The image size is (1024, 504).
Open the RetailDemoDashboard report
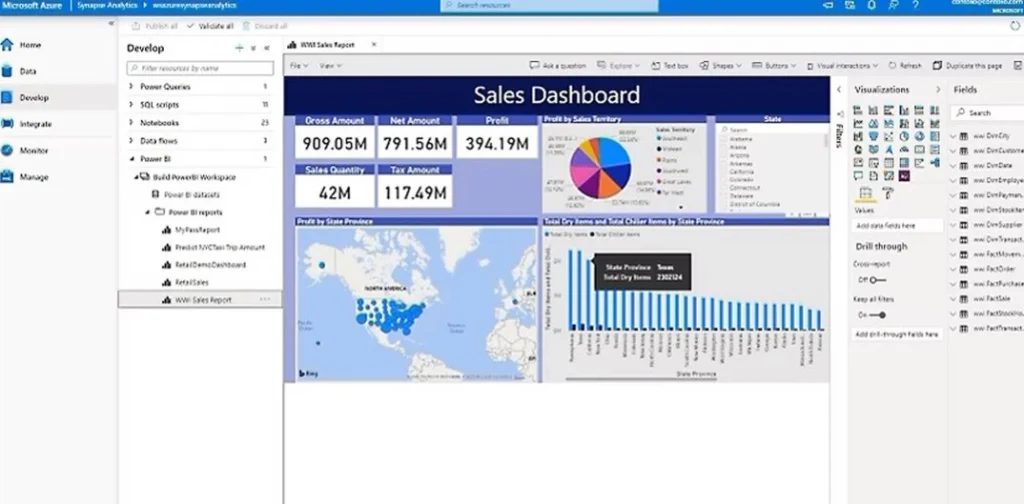(210, 265)
